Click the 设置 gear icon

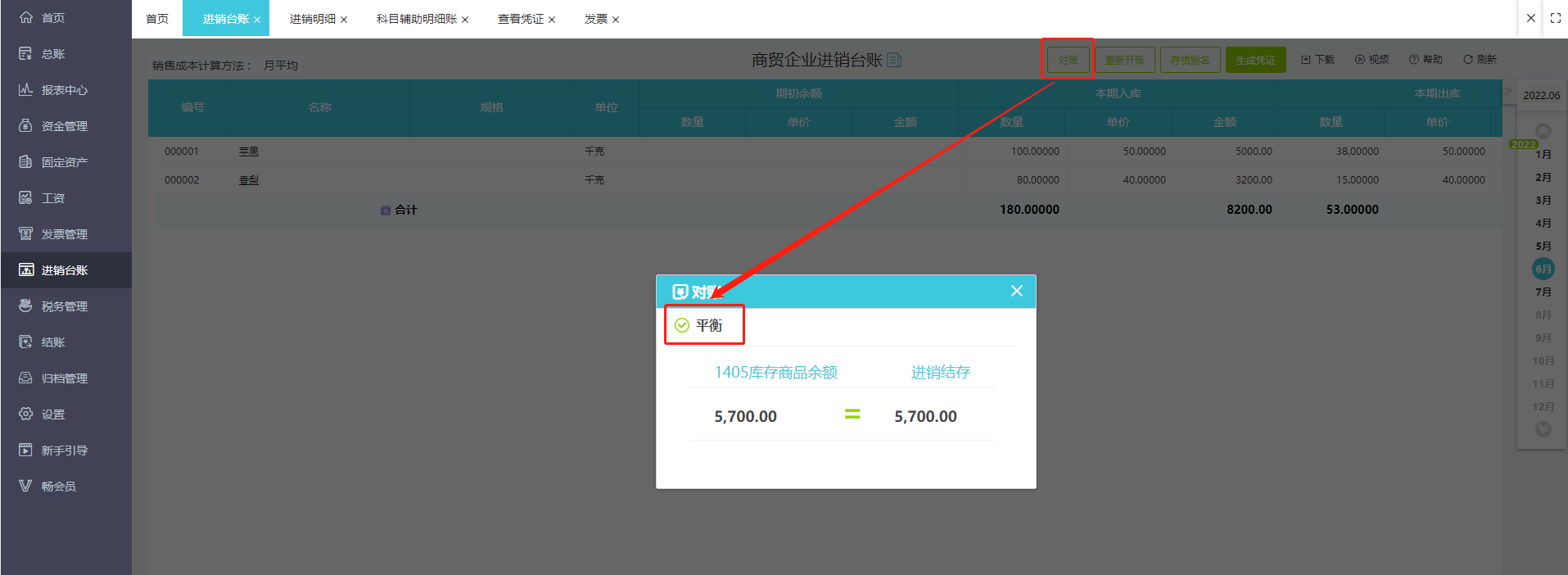pyautogui.click(x=26, y=414)
